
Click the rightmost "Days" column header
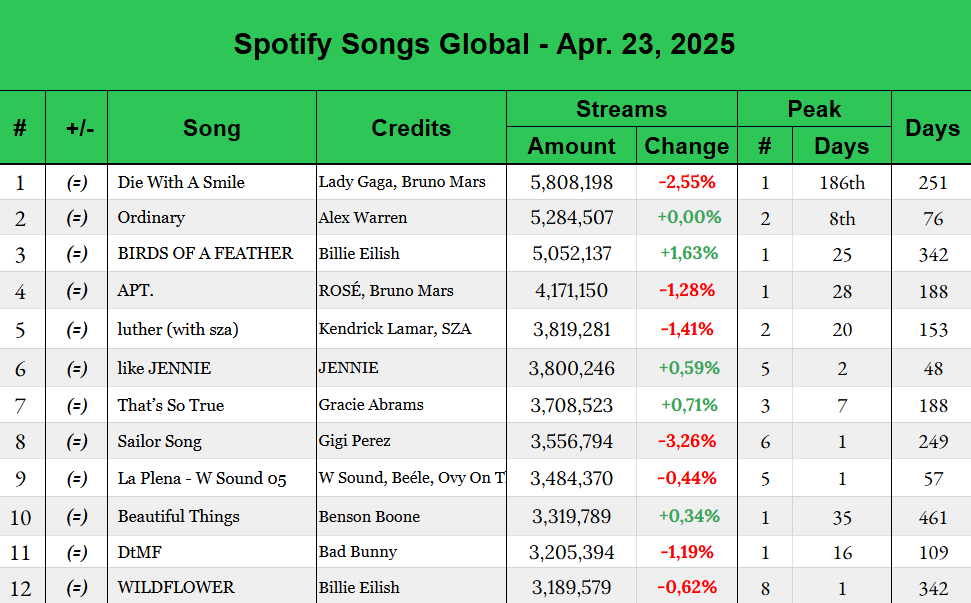pyautogui.click(x=932, y=128)
